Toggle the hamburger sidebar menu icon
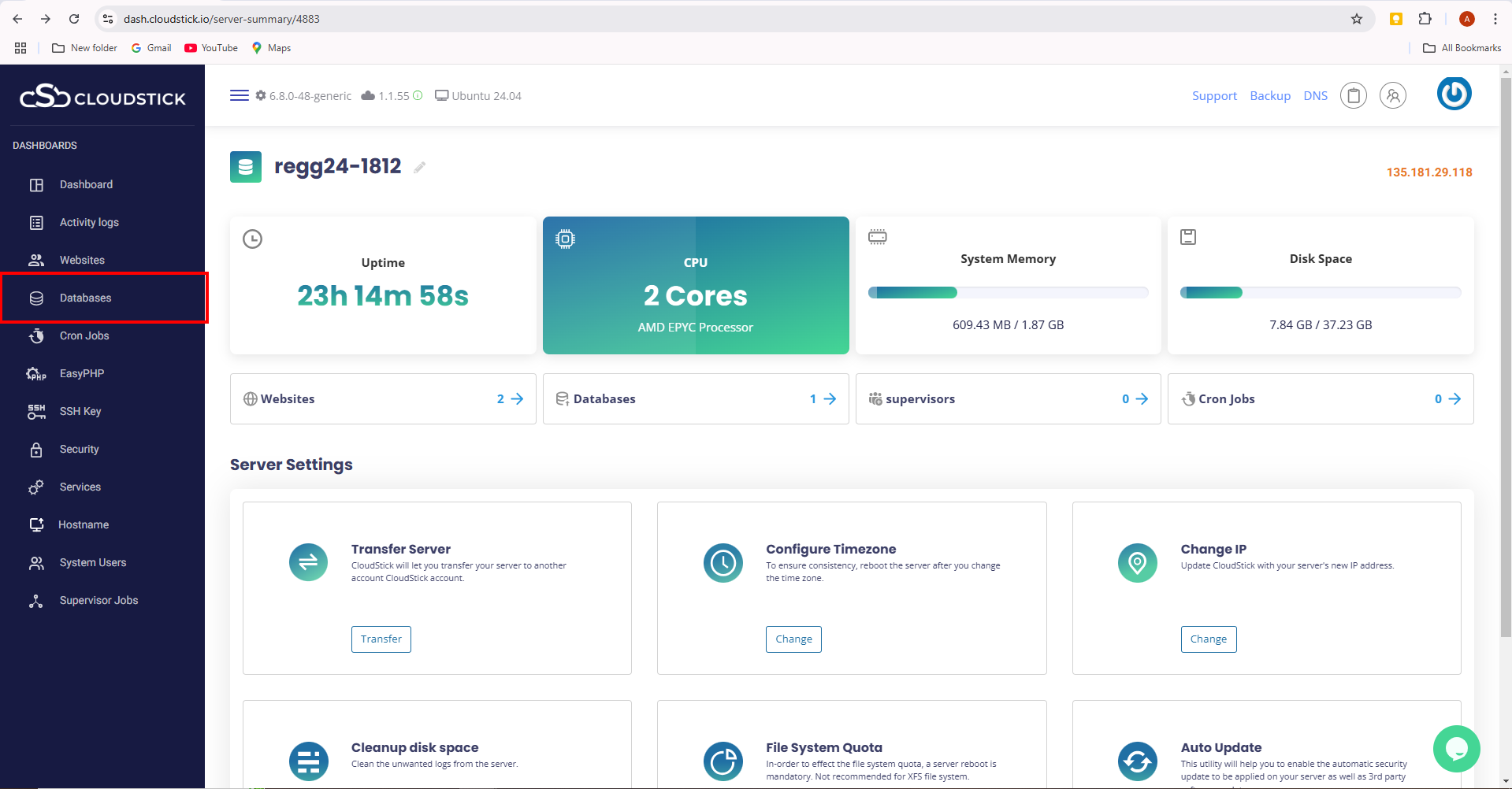Screen dimensions: 1512x789 point(239,95)
